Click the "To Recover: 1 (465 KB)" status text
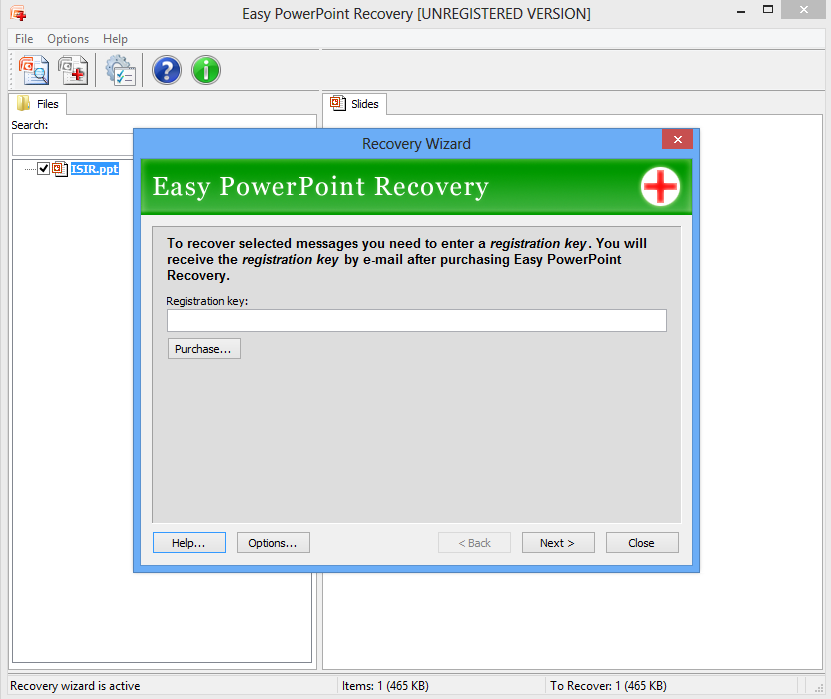This screenshot has width=831, height=699. 608,686
